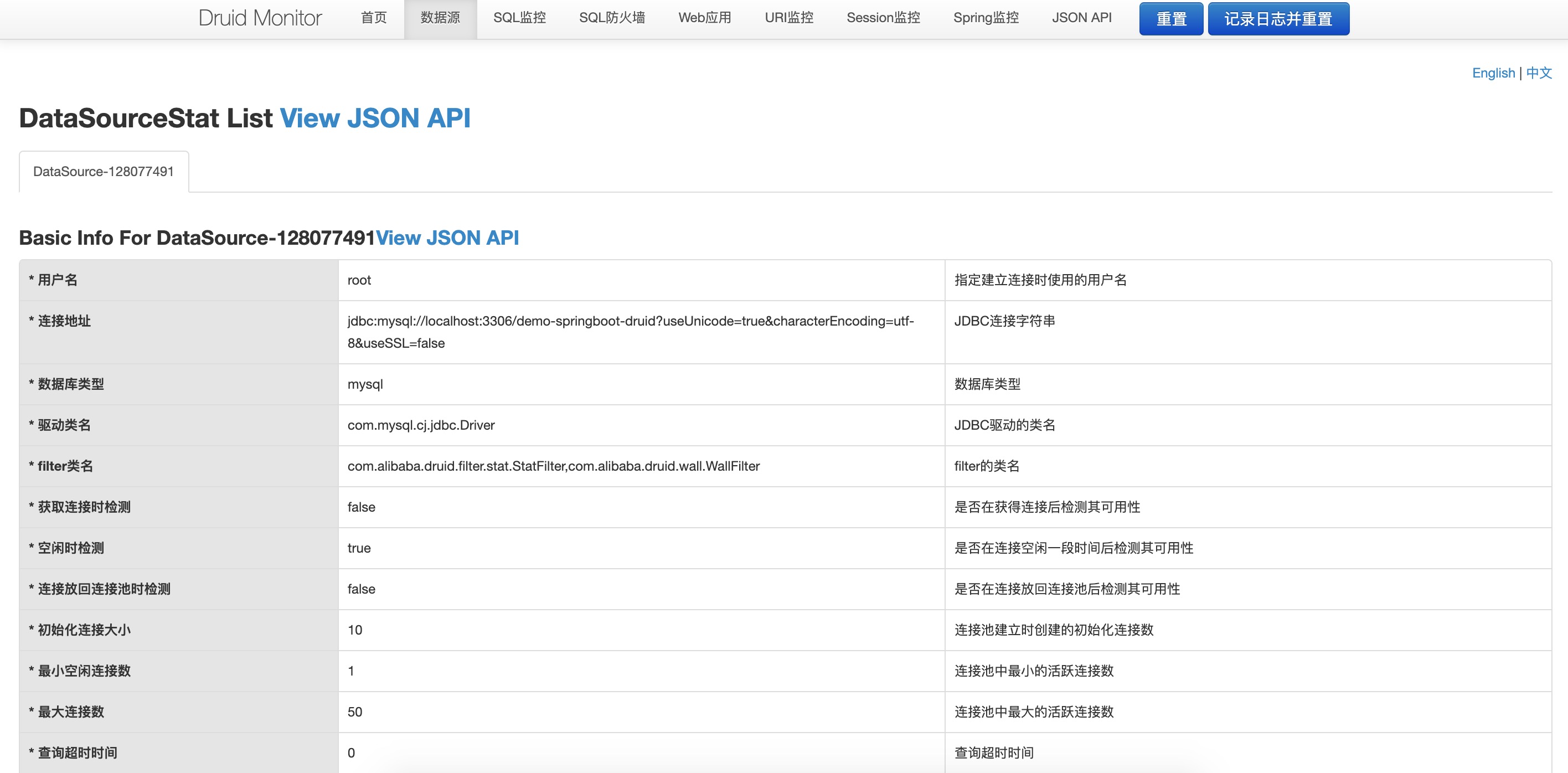1568x773 pixels.
Task: Select false value for 获取连接时检测
Action: pyautogui.click(x=361, y=507)
